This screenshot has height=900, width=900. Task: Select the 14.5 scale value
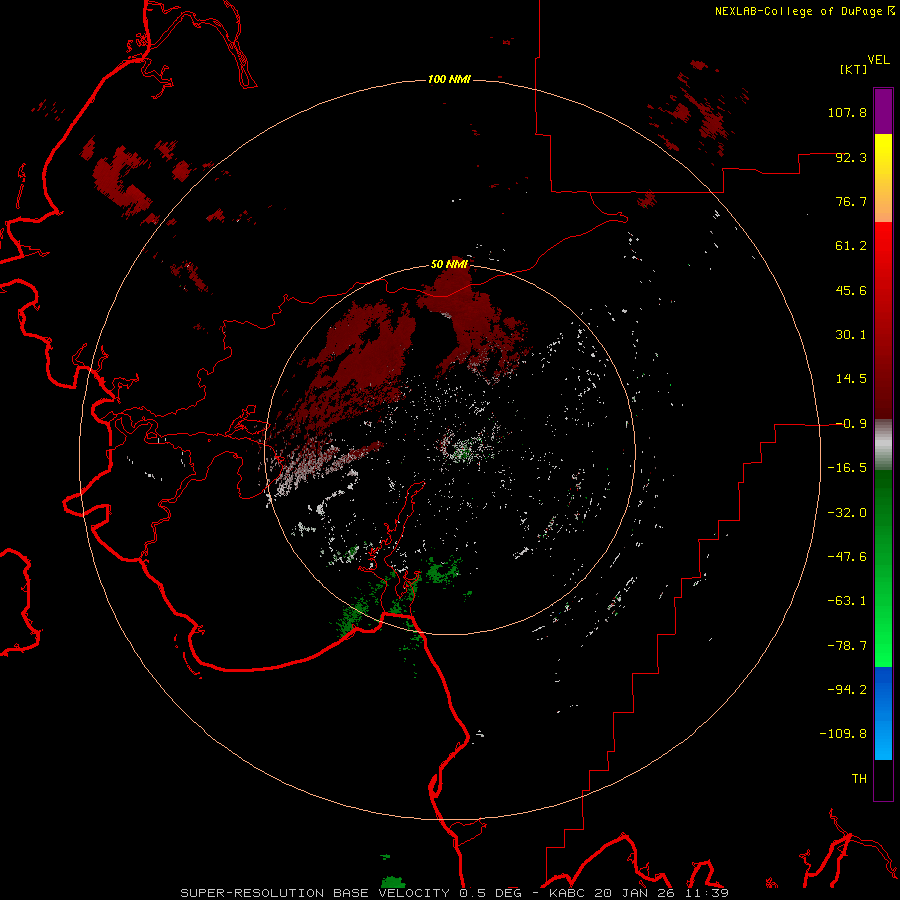851,379
